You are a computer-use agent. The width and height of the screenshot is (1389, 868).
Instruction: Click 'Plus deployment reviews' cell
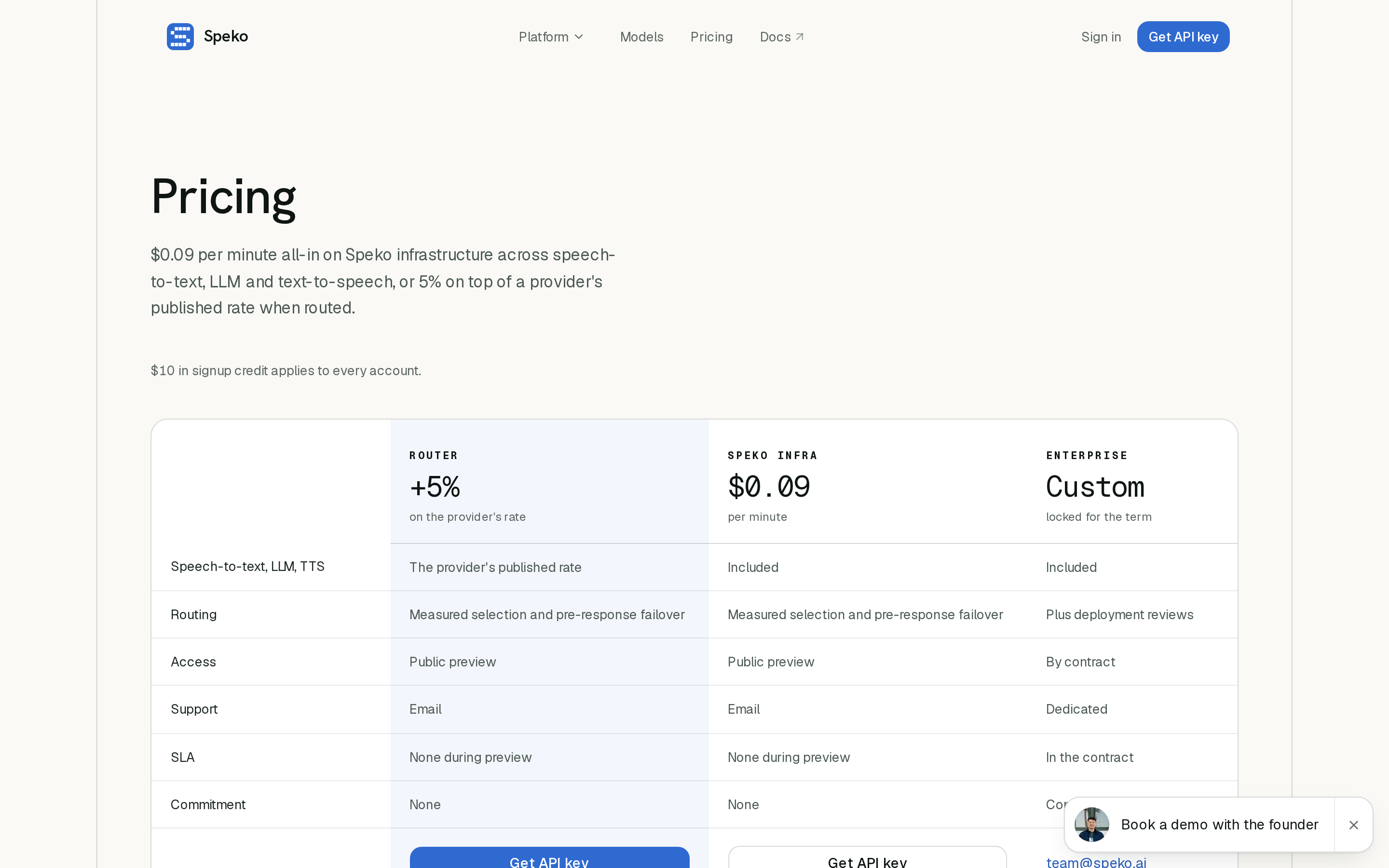[x=1119, y=614]
